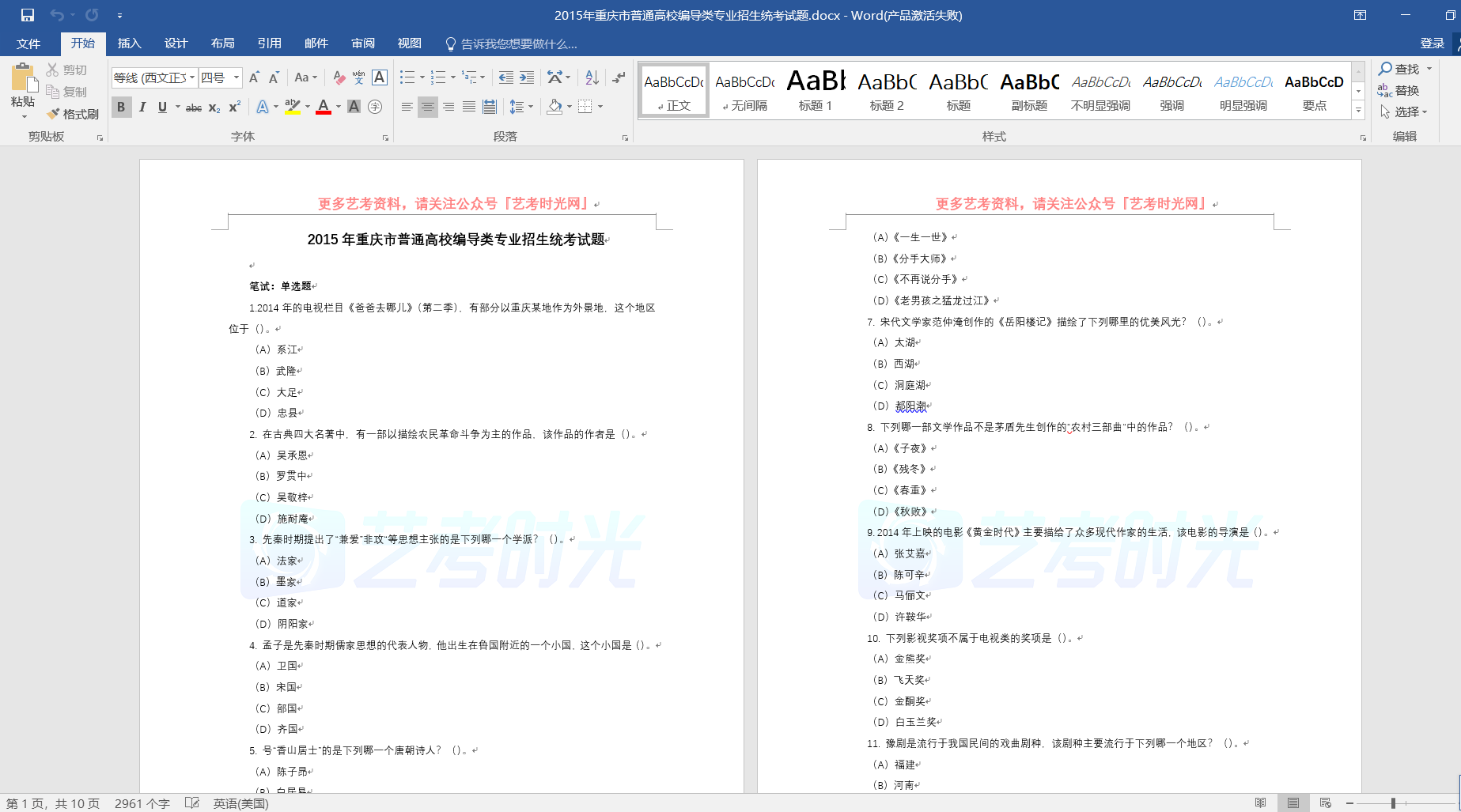Increase indent of paragraph
This screenshot has width=1461, height=812.
527,77
